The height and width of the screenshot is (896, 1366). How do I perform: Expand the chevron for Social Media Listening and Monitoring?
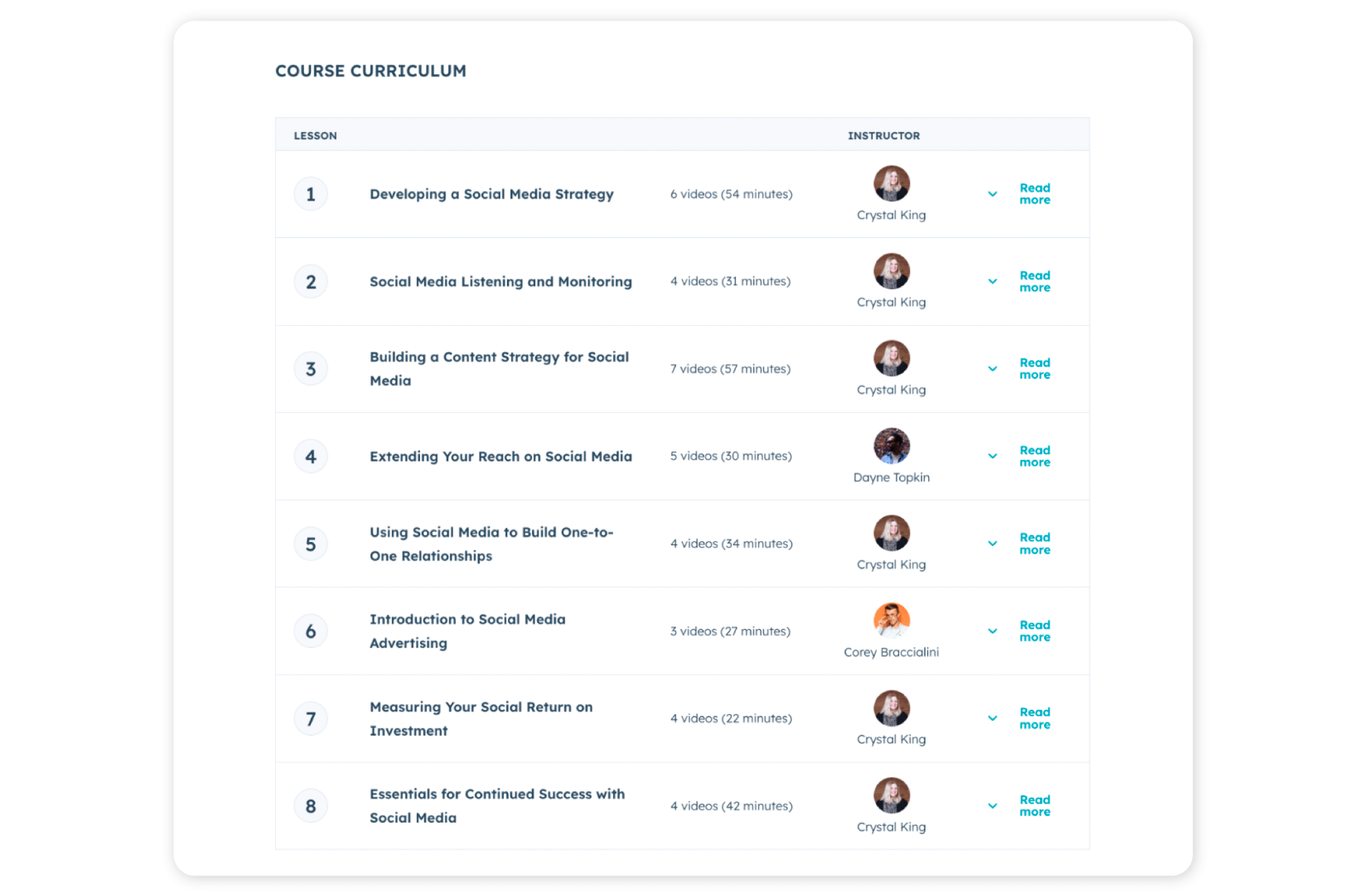point(992,281)
